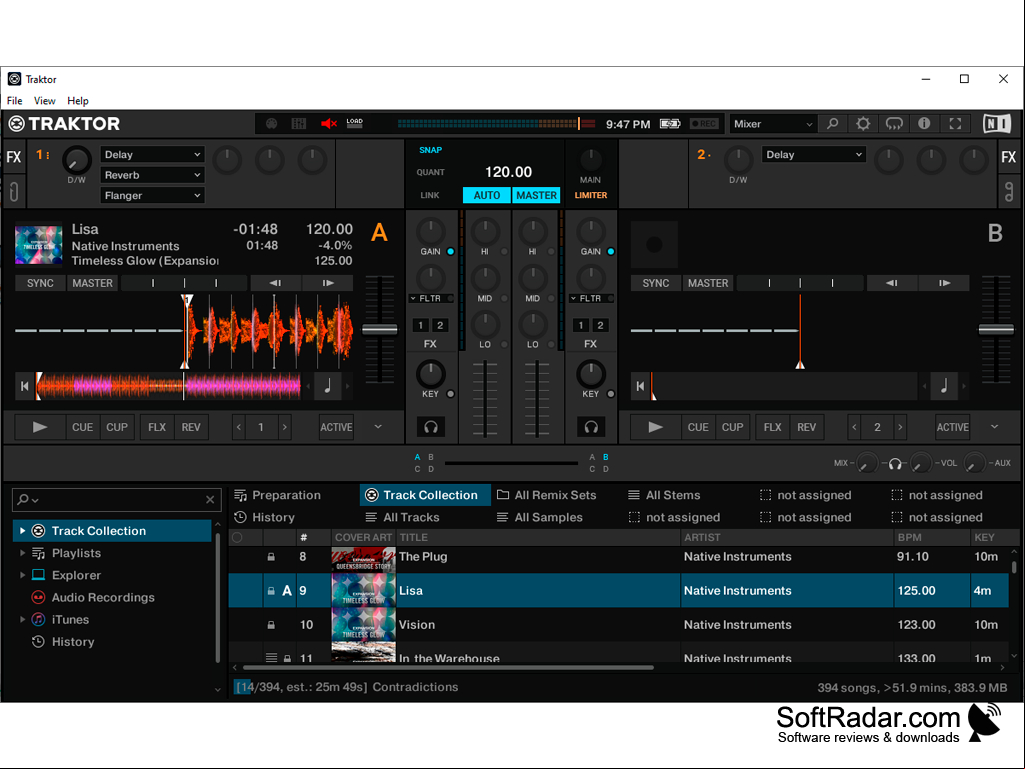Click REV reverse on Deck A
This screenshot has width=1025, height=769.
pos(191,427)
